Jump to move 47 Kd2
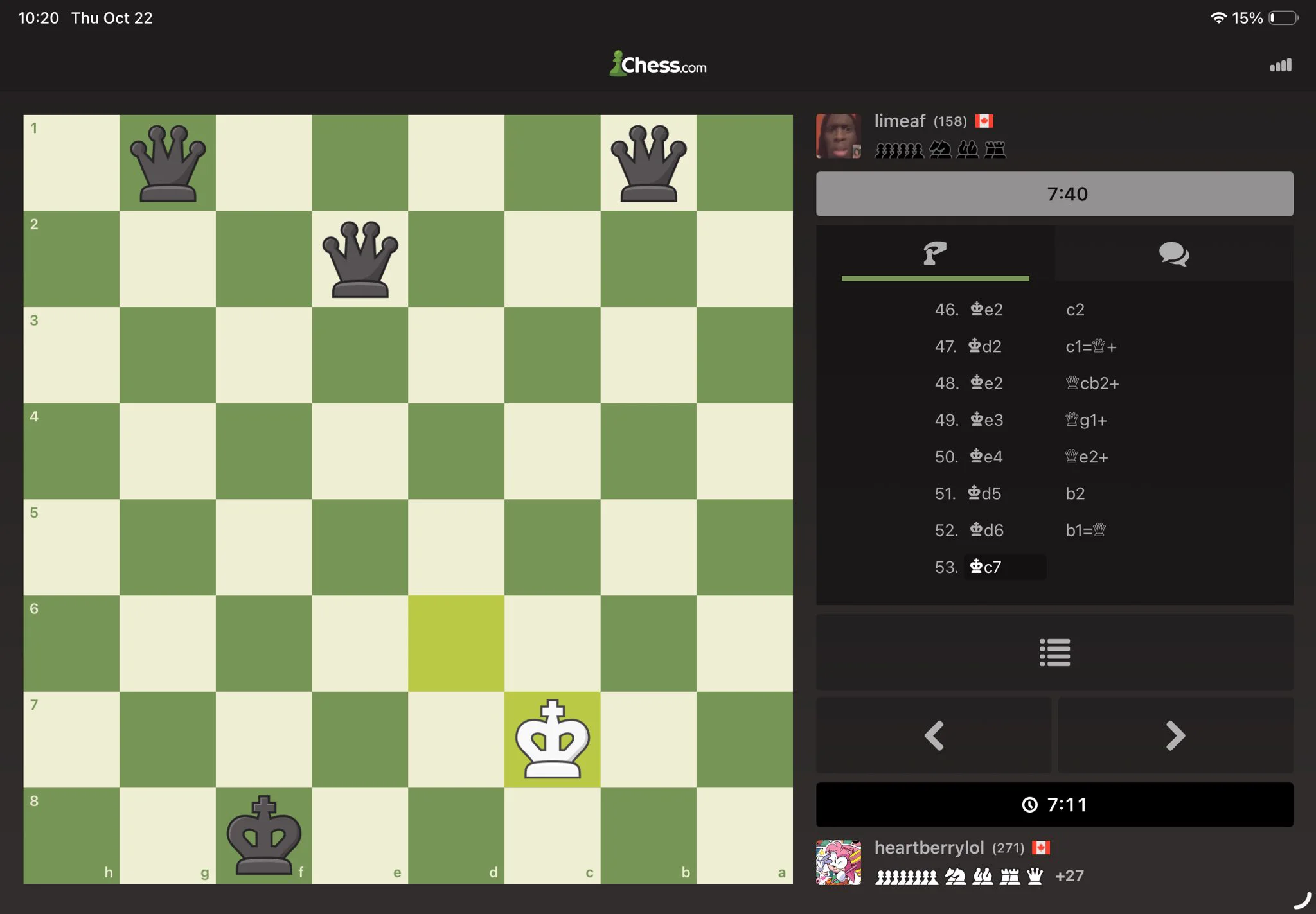Viewport: 1316px width, 914px height. tap(985, 347)
